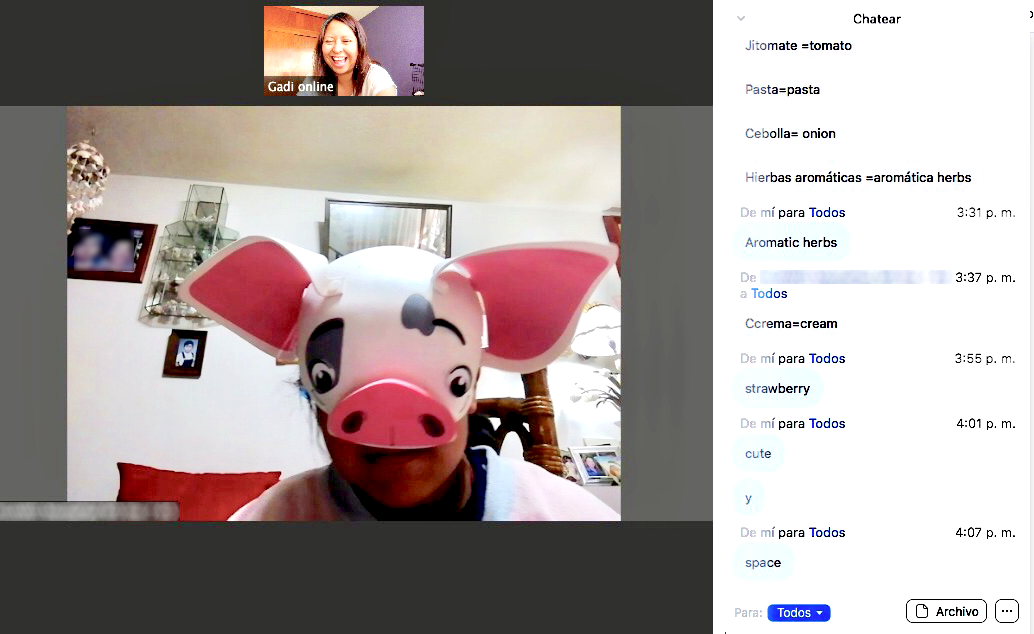Click the Todos link at 3:55 p. m.

[827, 358]
